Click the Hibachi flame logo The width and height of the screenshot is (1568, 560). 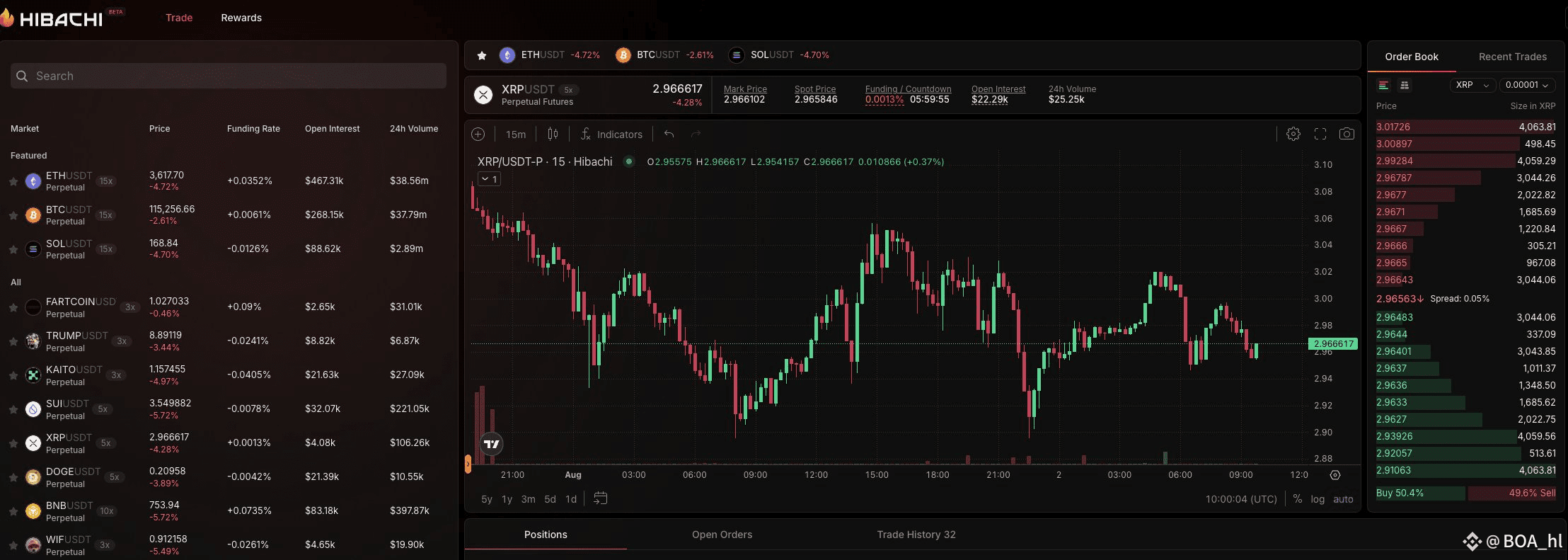point(6,18)
